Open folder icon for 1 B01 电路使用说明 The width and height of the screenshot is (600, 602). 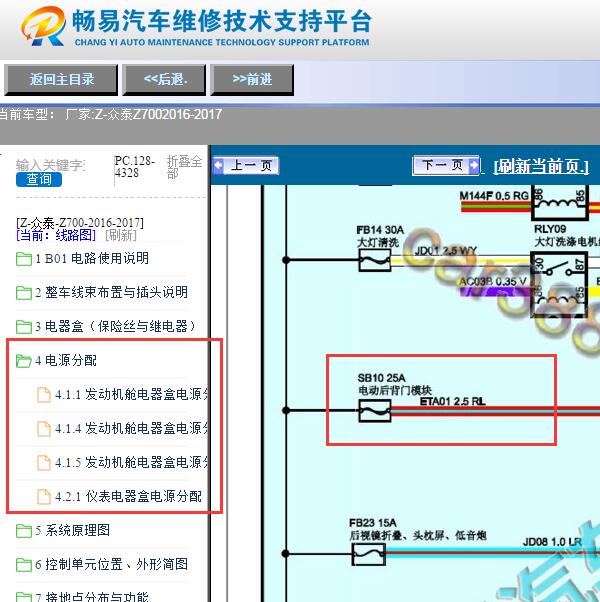pyautogui.click(x=24, y=259)
